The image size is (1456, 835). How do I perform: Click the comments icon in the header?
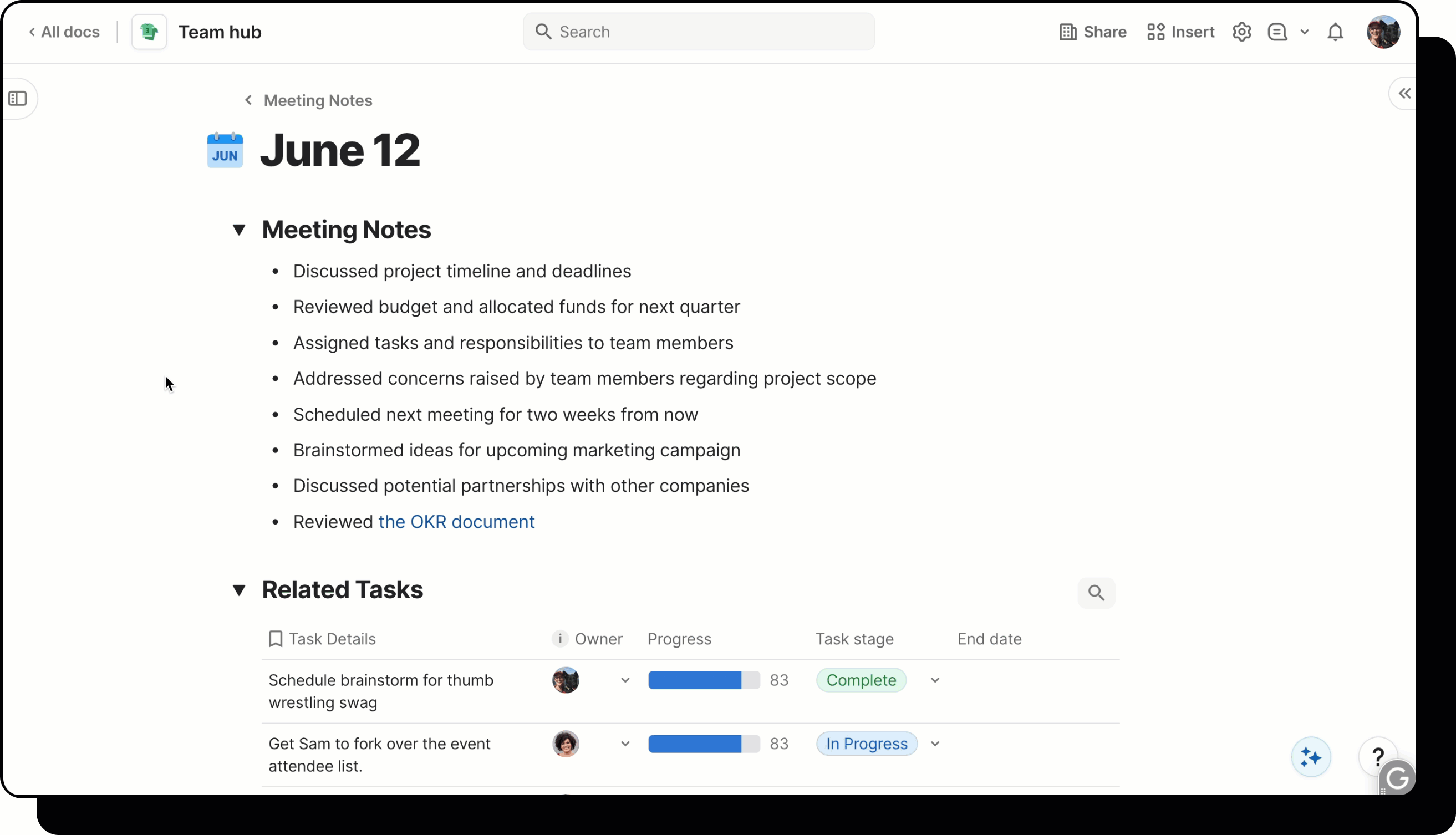[x=1277, y=32]
